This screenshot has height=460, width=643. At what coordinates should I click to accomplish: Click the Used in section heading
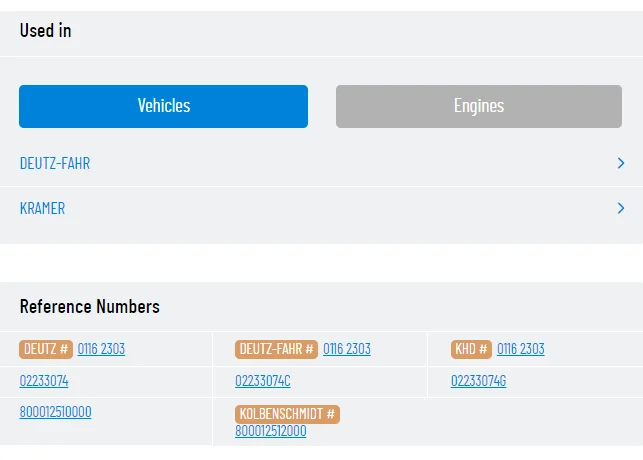coord(46,30)
